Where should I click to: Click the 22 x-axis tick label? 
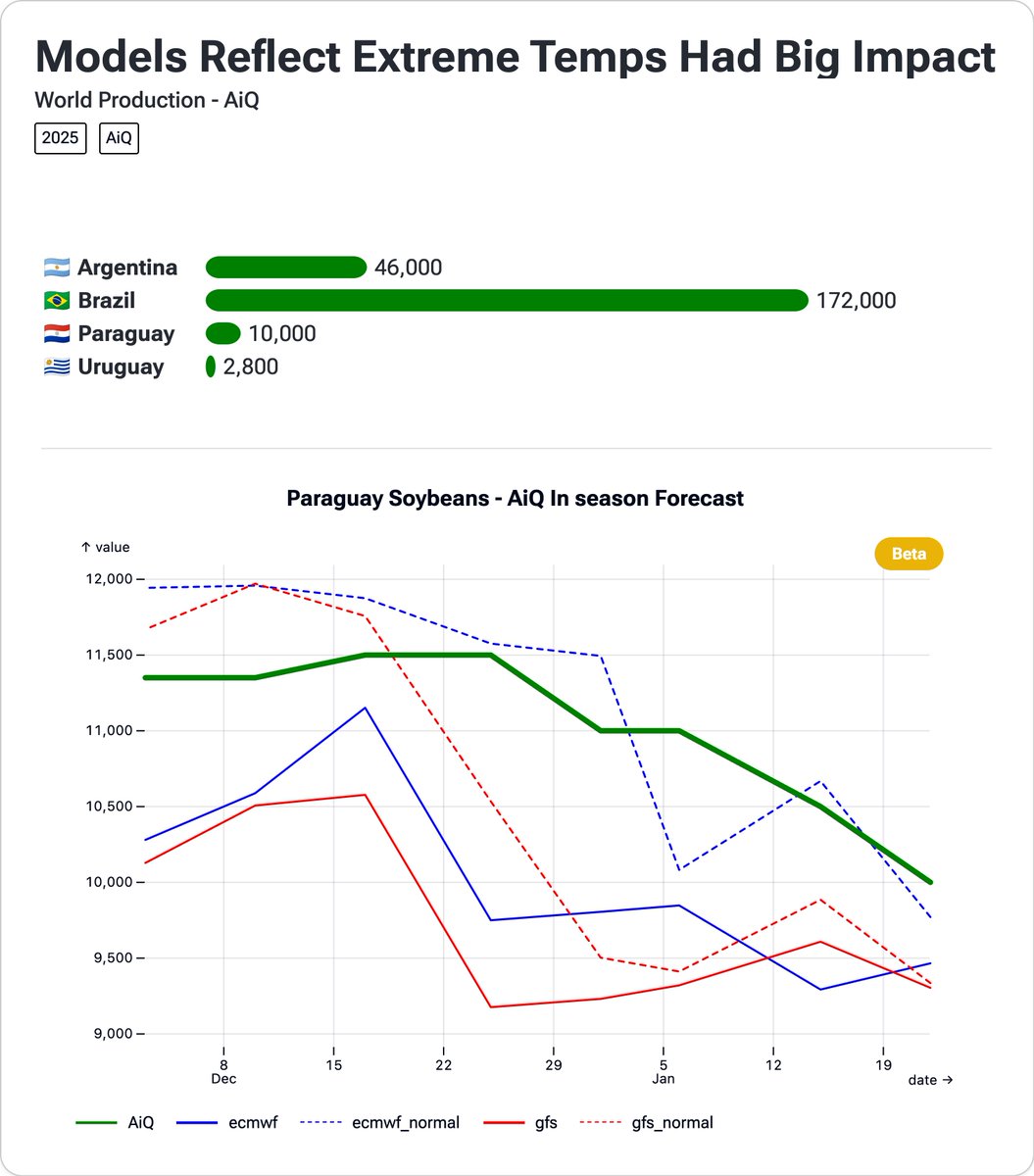pyautogui.click(x=443, y=1065)
